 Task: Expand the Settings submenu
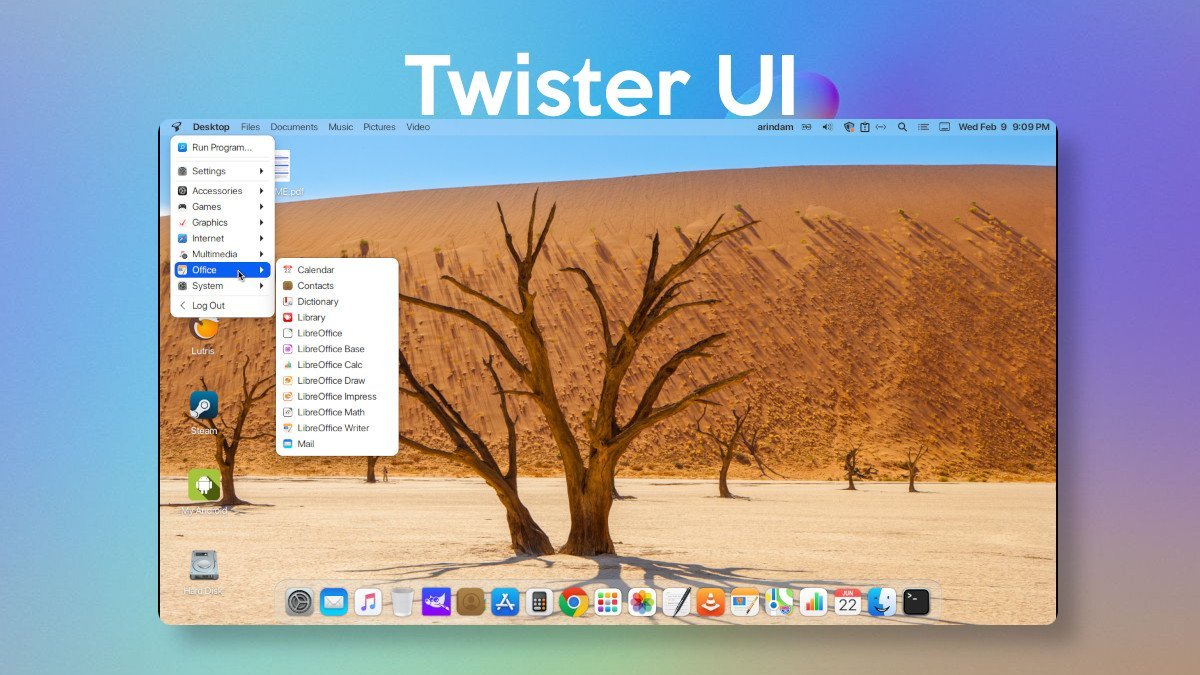tap(222, 171)
